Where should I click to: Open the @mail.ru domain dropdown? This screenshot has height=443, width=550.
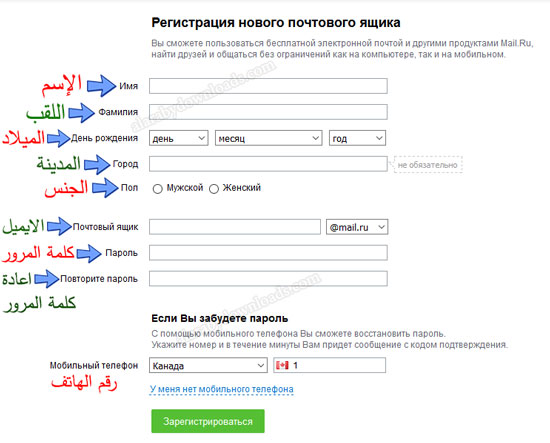(x=357, y=227)
